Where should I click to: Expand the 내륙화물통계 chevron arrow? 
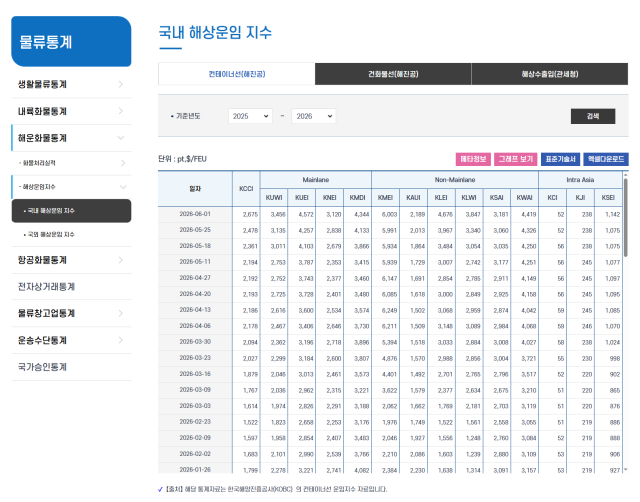[x=120, y=111]
